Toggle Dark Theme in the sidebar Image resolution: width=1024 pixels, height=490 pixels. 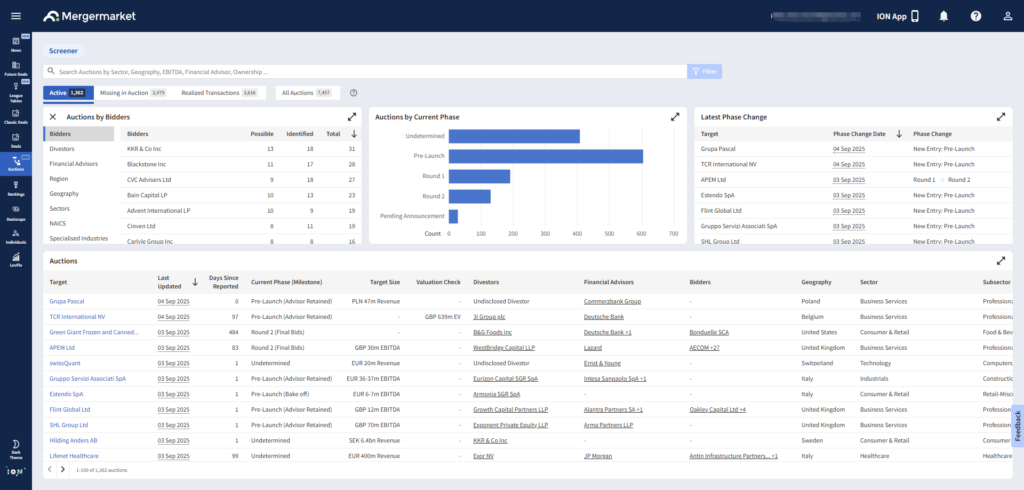pos(16,447)
